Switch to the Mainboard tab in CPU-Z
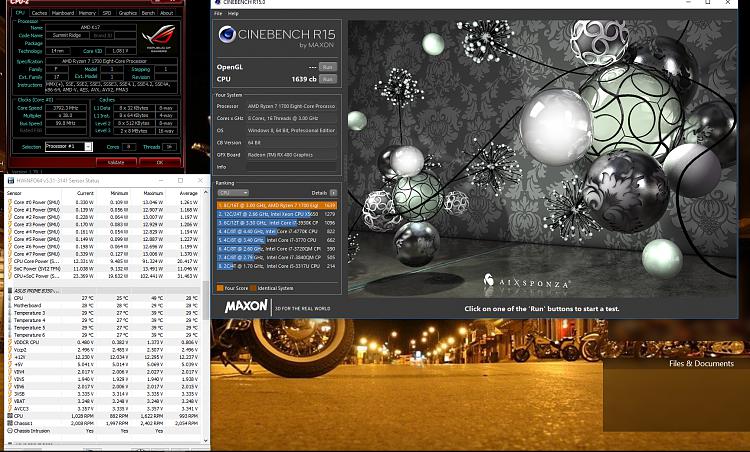 [x=63, y=13]
